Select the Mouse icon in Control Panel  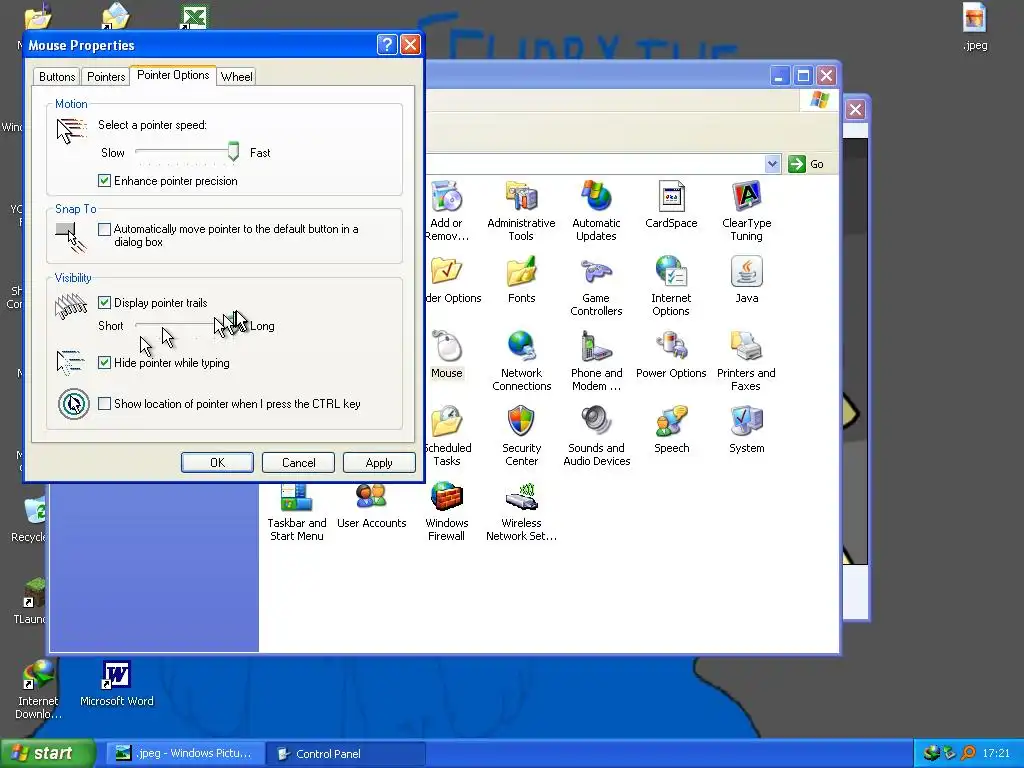tap(447, 355)
